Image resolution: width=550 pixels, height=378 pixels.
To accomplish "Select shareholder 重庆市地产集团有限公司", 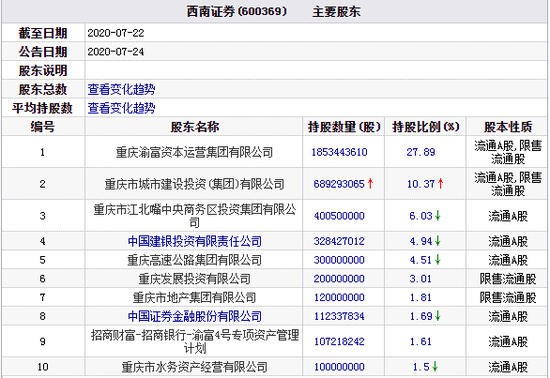I will pos(194,298).
